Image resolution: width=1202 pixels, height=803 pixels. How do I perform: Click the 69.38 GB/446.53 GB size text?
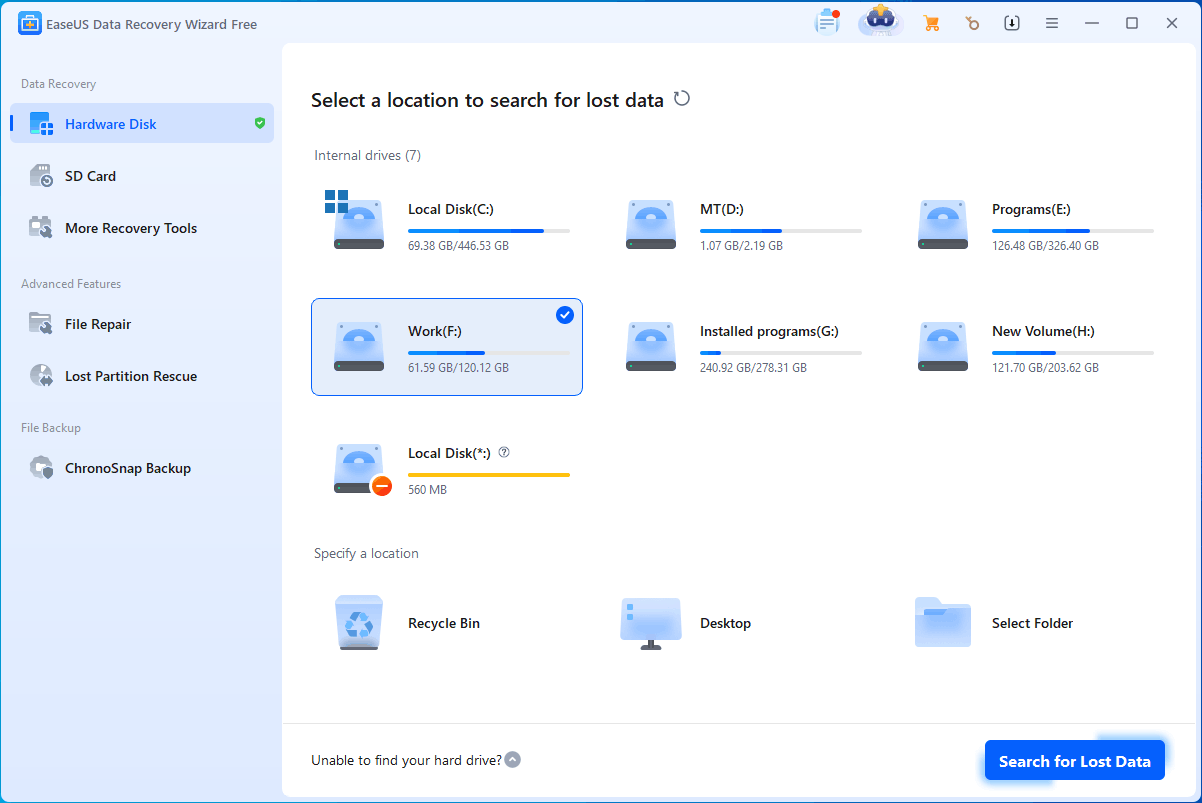click(x=458, y=246)
